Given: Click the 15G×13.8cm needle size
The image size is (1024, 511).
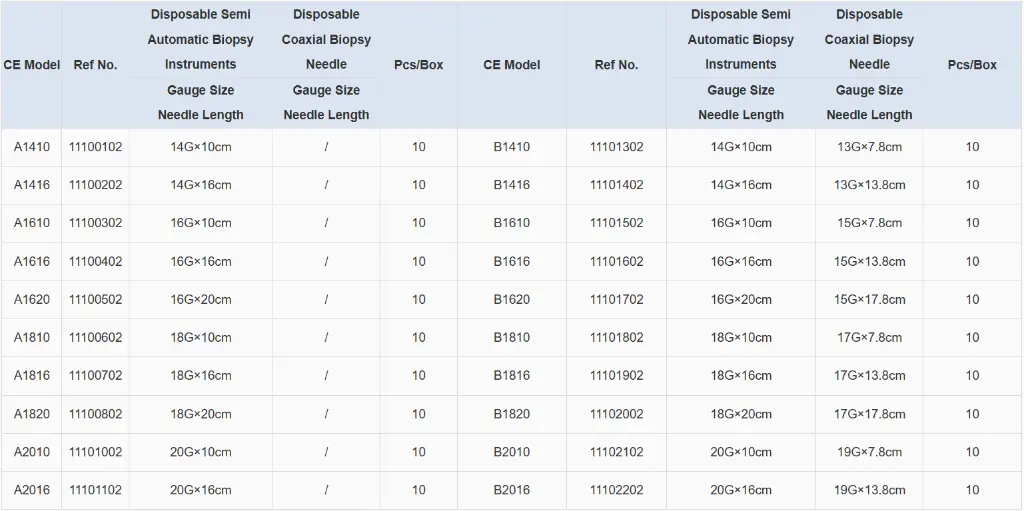Looking at the screenshot, I should pyautogui.click(x=869, y=261).
